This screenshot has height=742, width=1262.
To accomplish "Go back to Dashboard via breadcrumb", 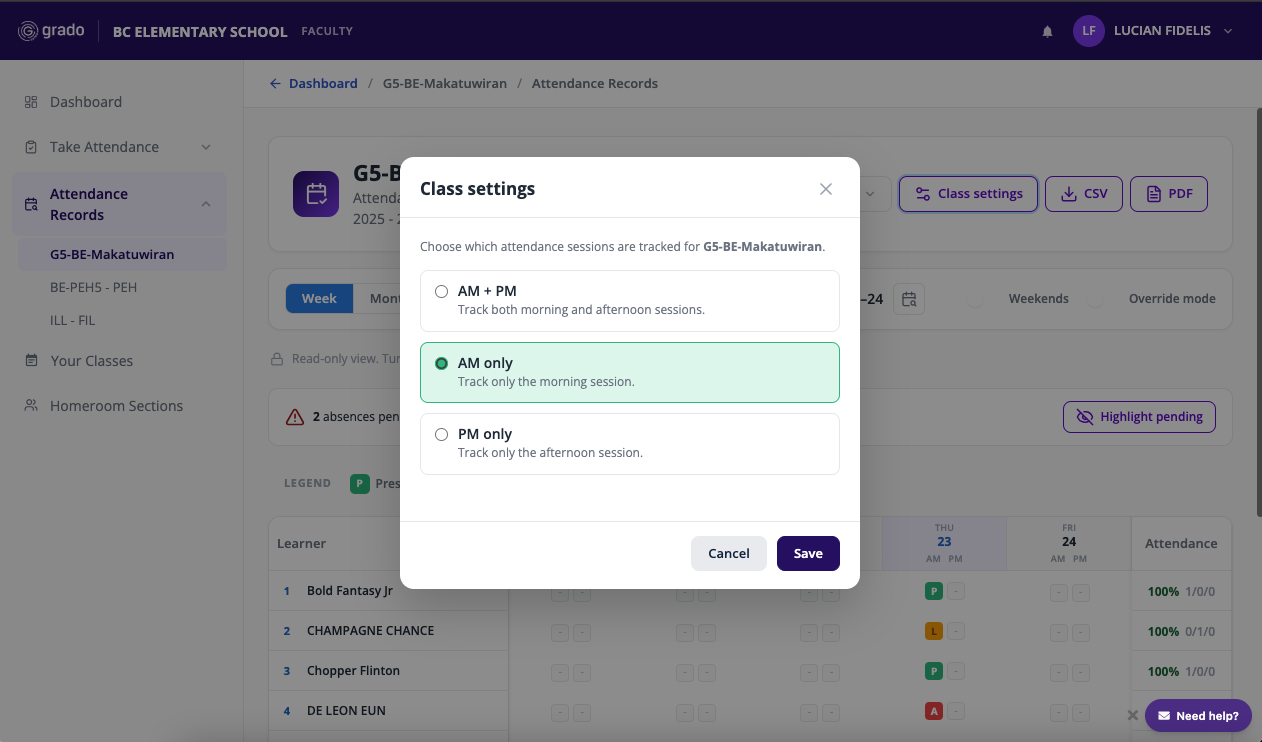I will pos(314,84).
